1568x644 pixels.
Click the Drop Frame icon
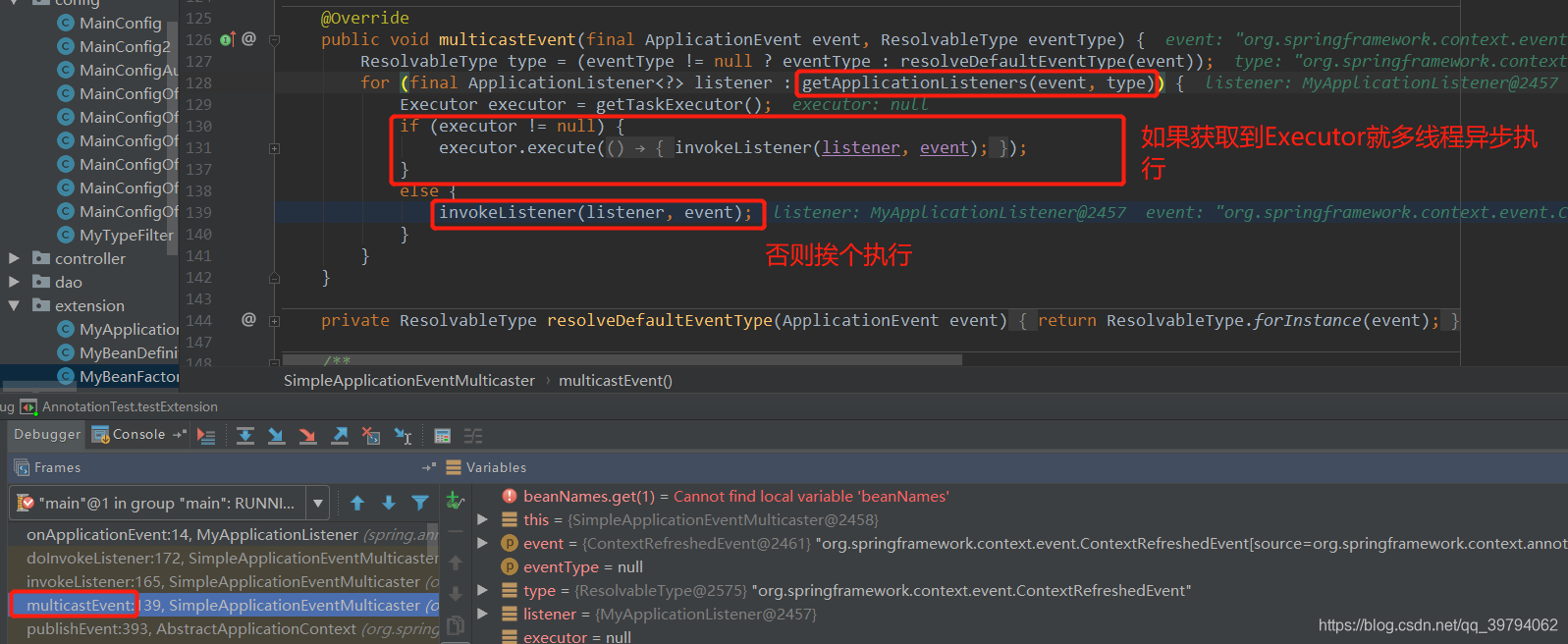[x=371, y=436]
